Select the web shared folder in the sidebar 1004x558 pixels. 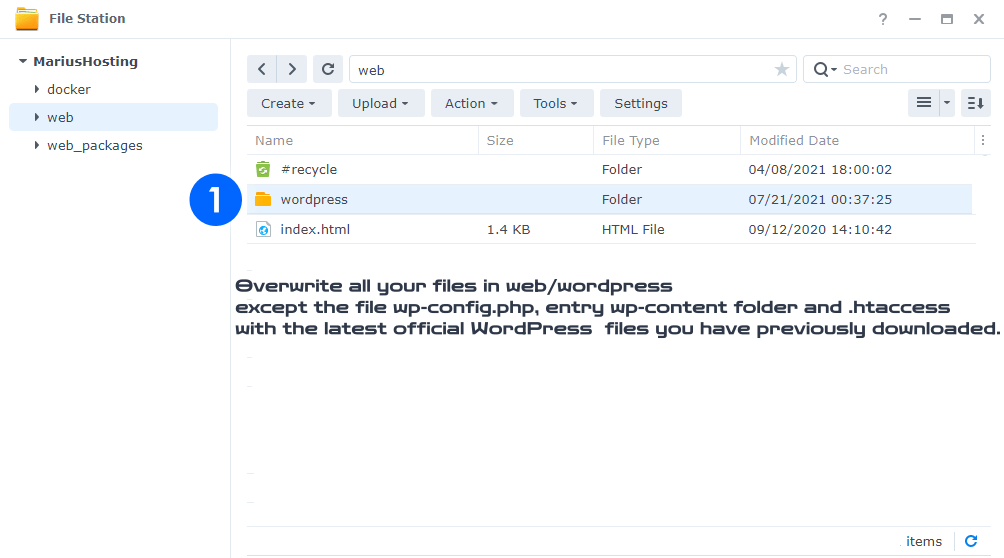click(60, 117)
